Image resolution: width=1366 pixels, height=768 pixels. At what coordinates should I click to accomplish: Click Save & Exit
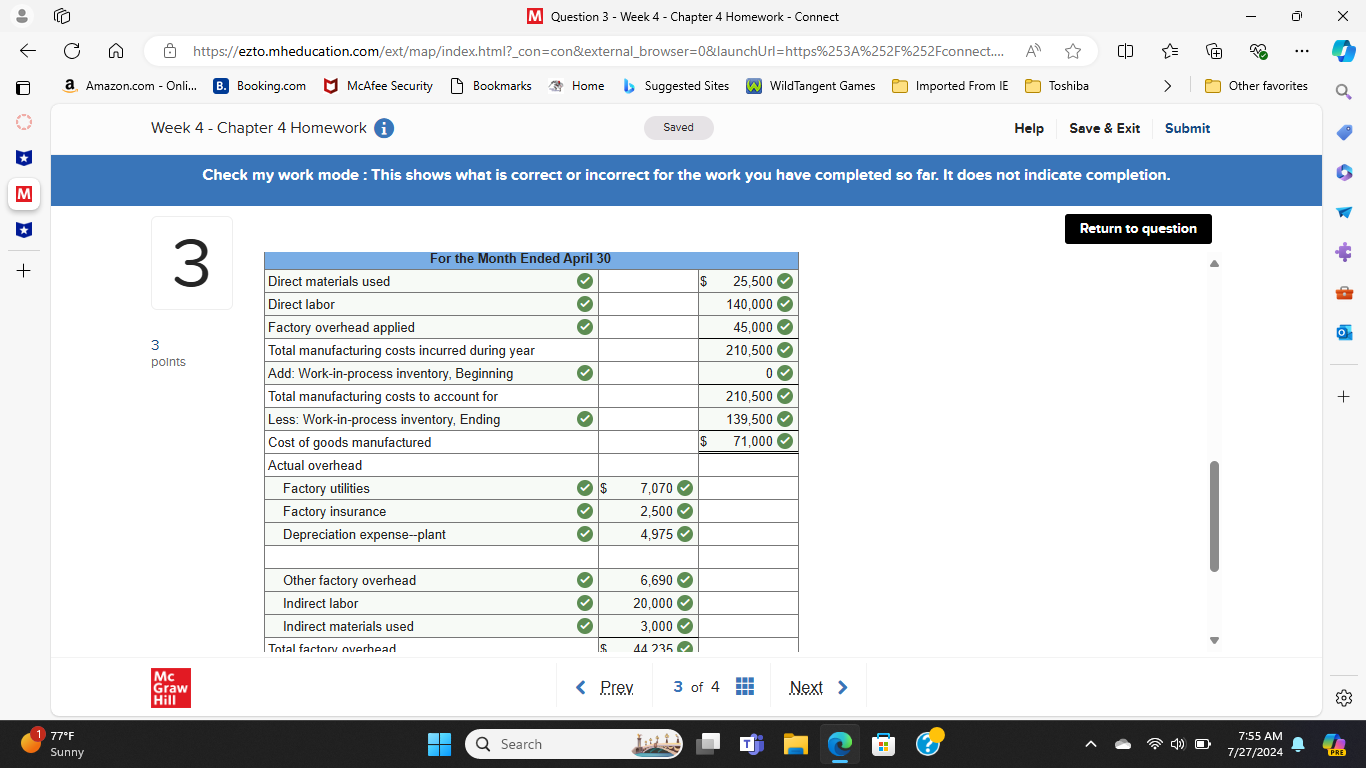point(1104,128)
